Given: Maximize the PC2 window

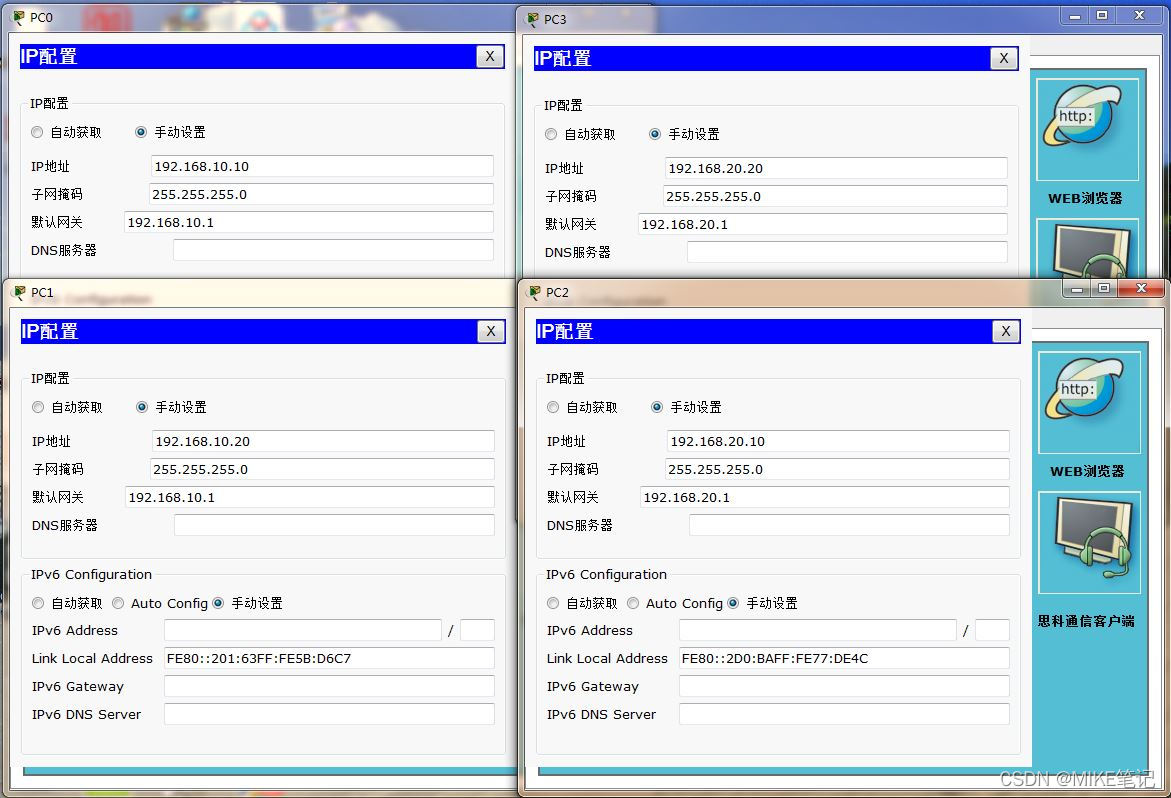Looking at the screenshot, I should pyautogui.click(x=1104, y=289).
